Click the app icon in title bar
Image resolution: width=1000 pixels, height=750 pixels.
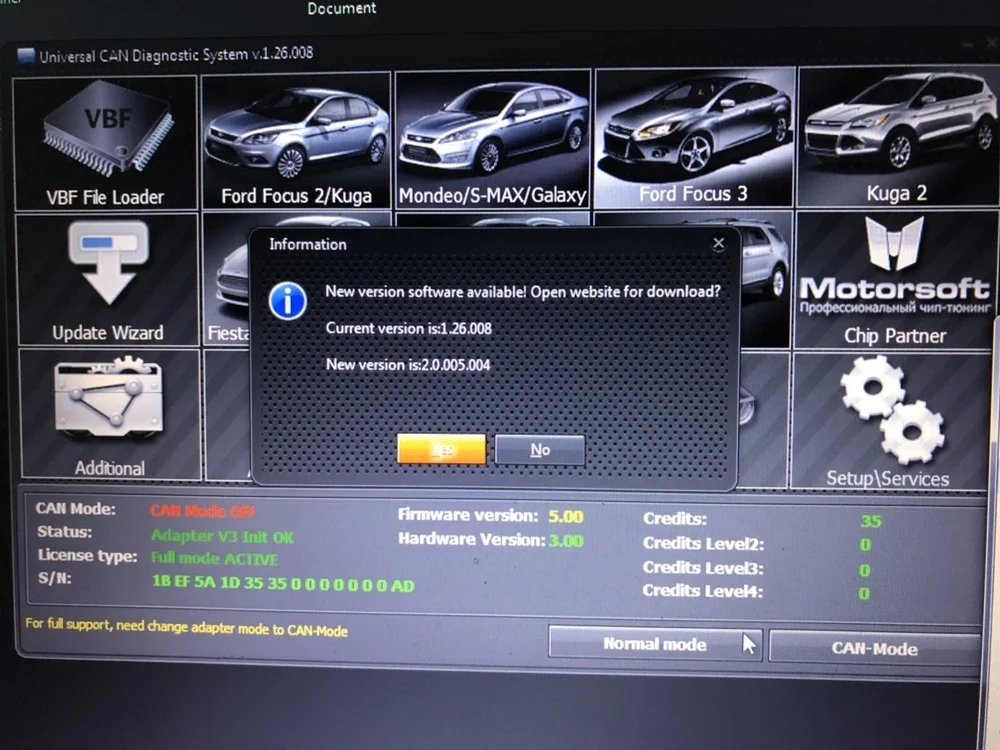coord(26,56)
